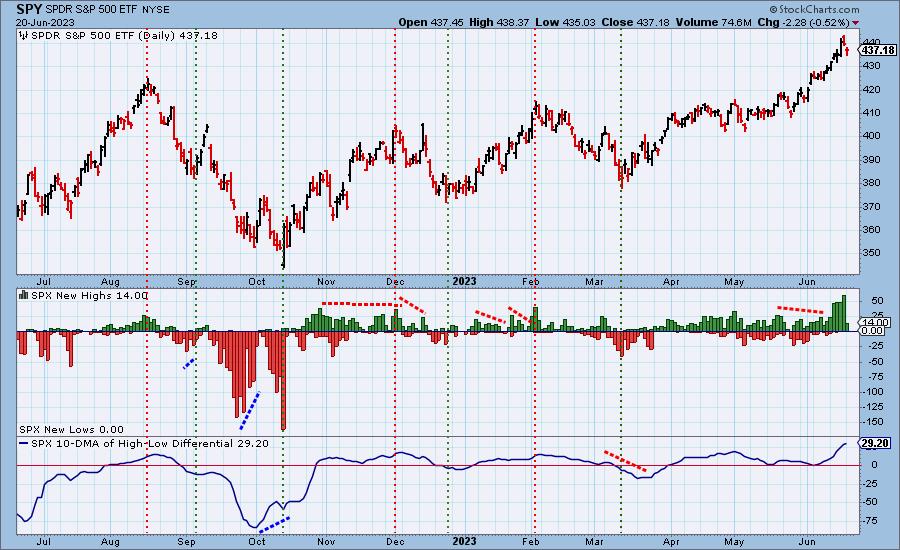900x550 pixels.
Task: Click the blue line marker before SPX 10-DMA
Action: tap(24, 443)
